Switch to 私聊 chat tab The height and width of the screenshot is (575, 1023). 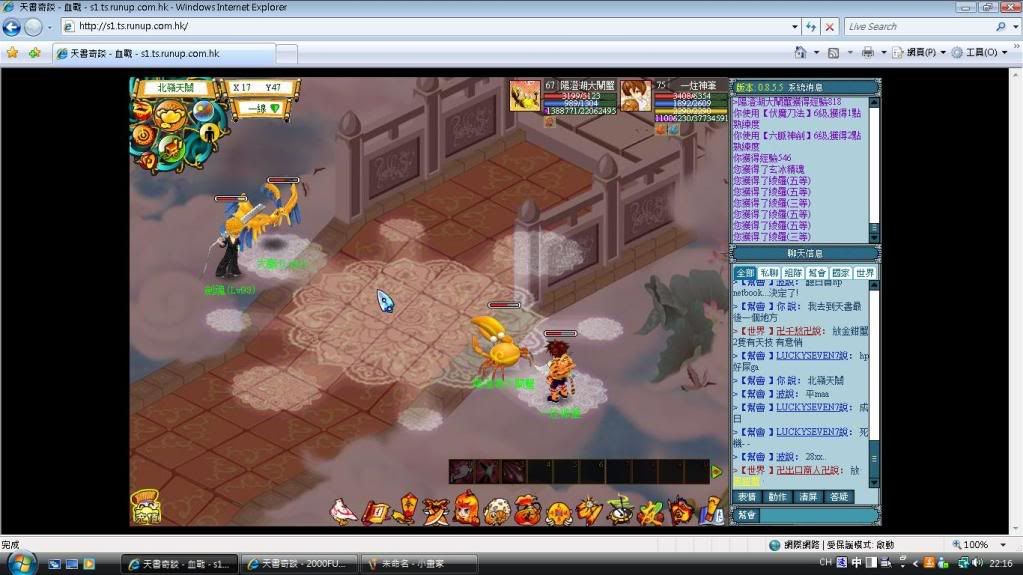click(768, 273)
